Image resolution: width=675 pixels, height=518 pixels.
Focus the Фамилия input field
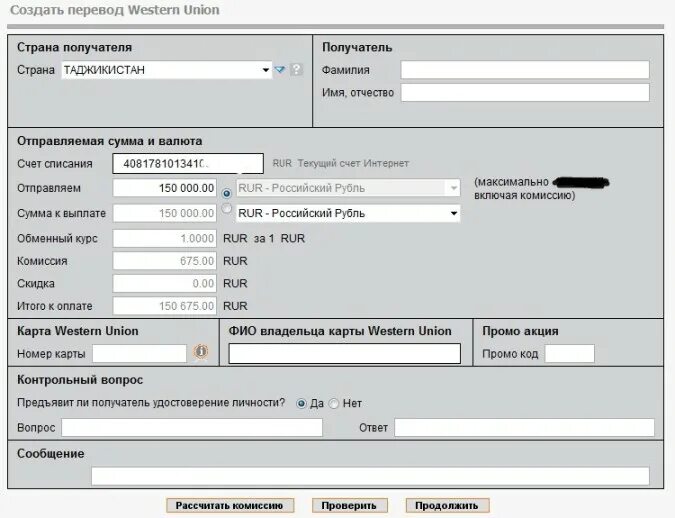point(525,70)
